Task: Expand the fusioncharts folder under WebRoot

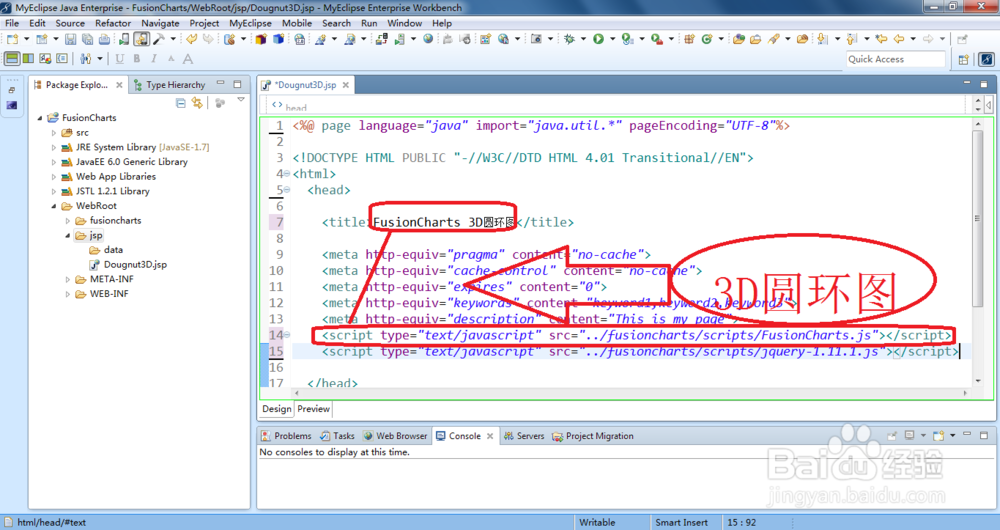Action: click(x=68, y=221)
